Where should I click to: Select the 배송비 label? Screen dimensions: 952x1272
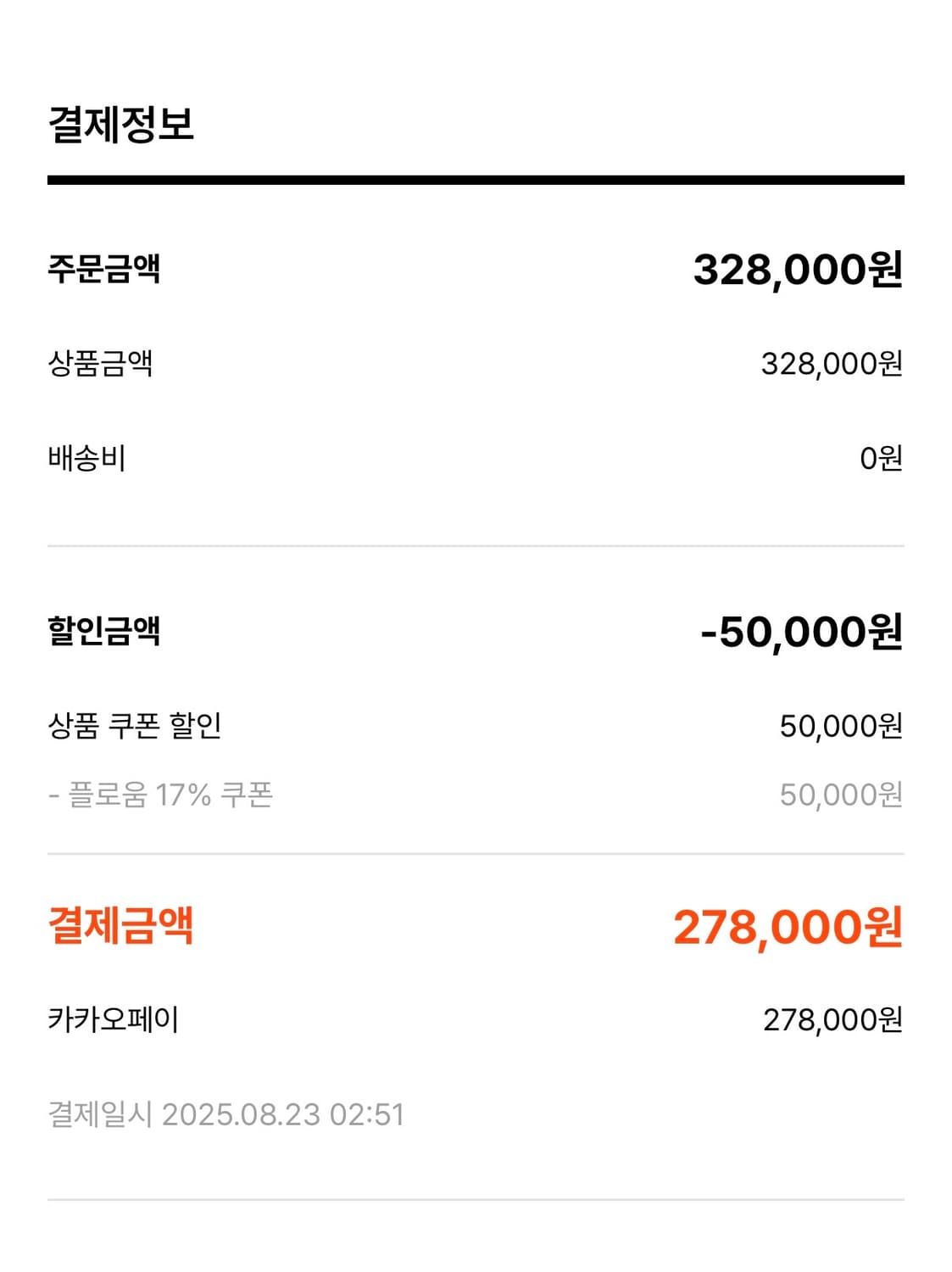pyautogui.click(x=86, y=458)
